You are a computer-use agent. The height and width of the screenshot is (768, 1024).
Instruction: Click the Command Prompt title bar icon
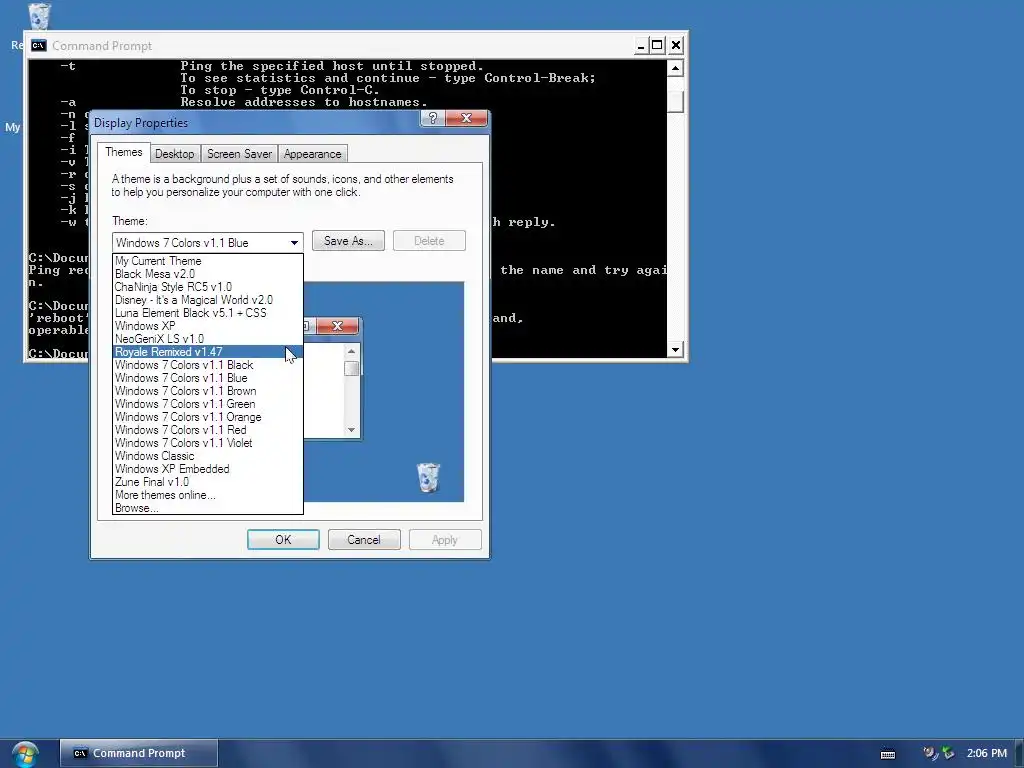click(39, 45)
